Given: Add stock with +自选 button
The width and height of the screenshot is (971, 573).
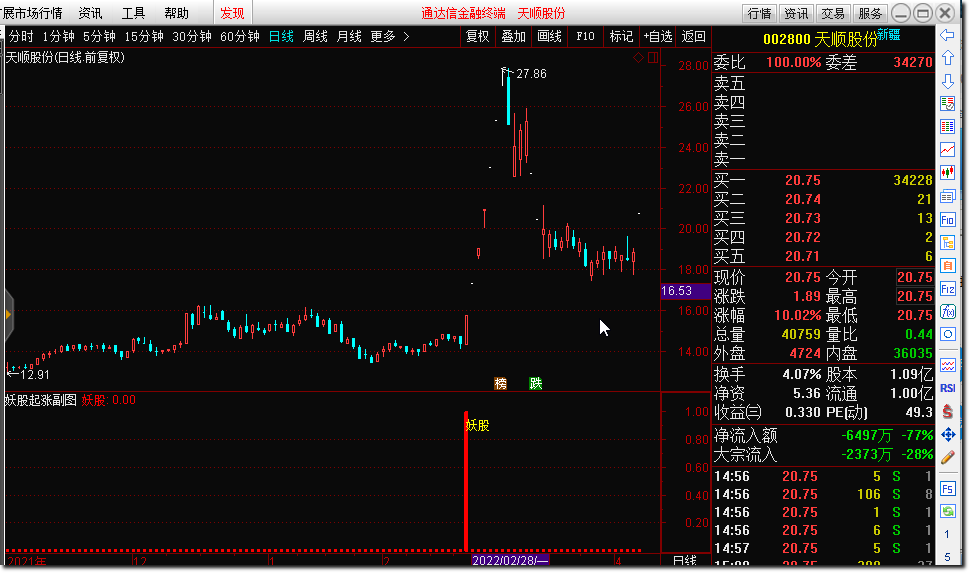Looking at the screenshot, I should pyautogui.click(x=658, y=37).
